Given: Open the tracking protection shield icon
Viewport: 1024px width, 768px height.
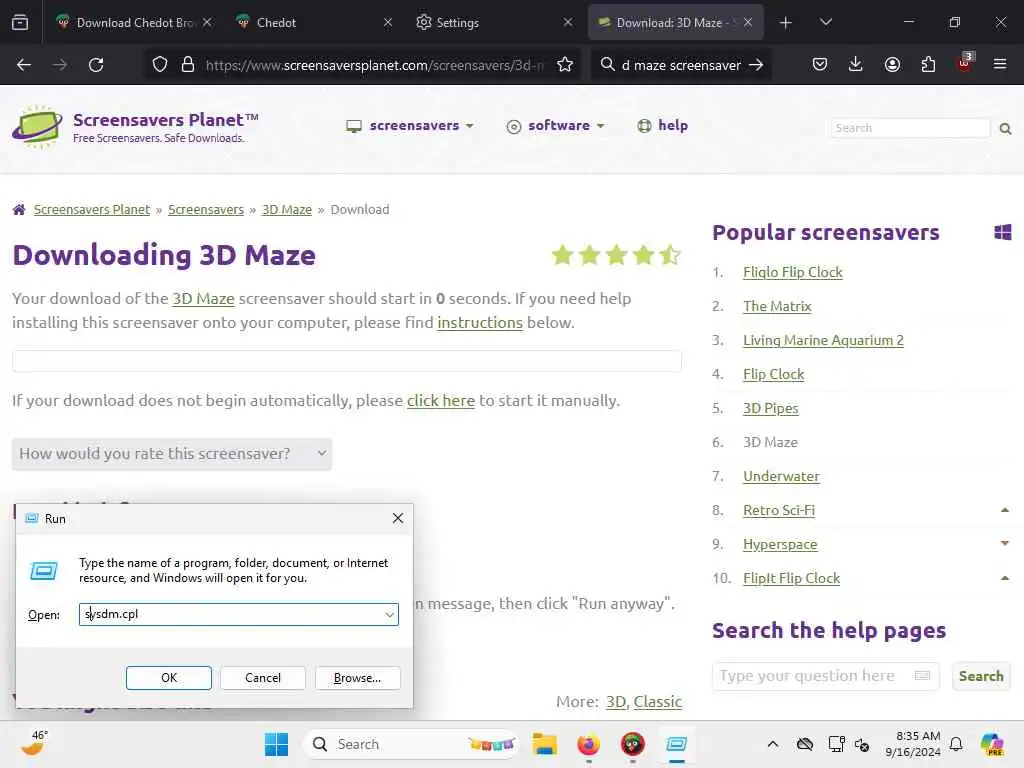Looking at the screenshot, I should [160, 65].
